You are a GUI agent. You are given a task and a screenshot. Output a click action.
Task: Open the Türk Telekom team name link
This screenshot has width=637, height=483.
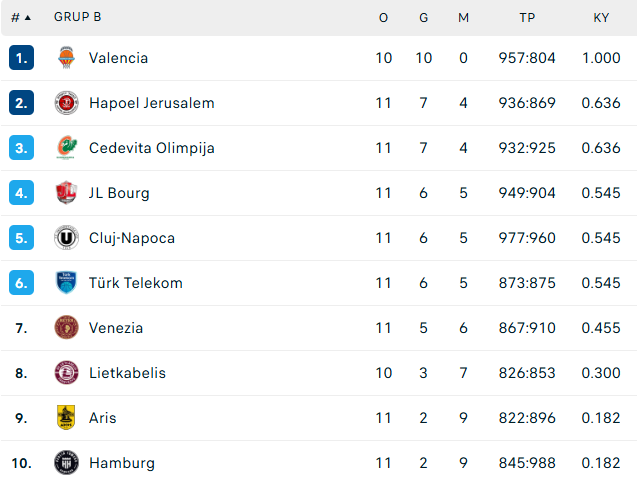pyautogui.click(x=136, y=283)
